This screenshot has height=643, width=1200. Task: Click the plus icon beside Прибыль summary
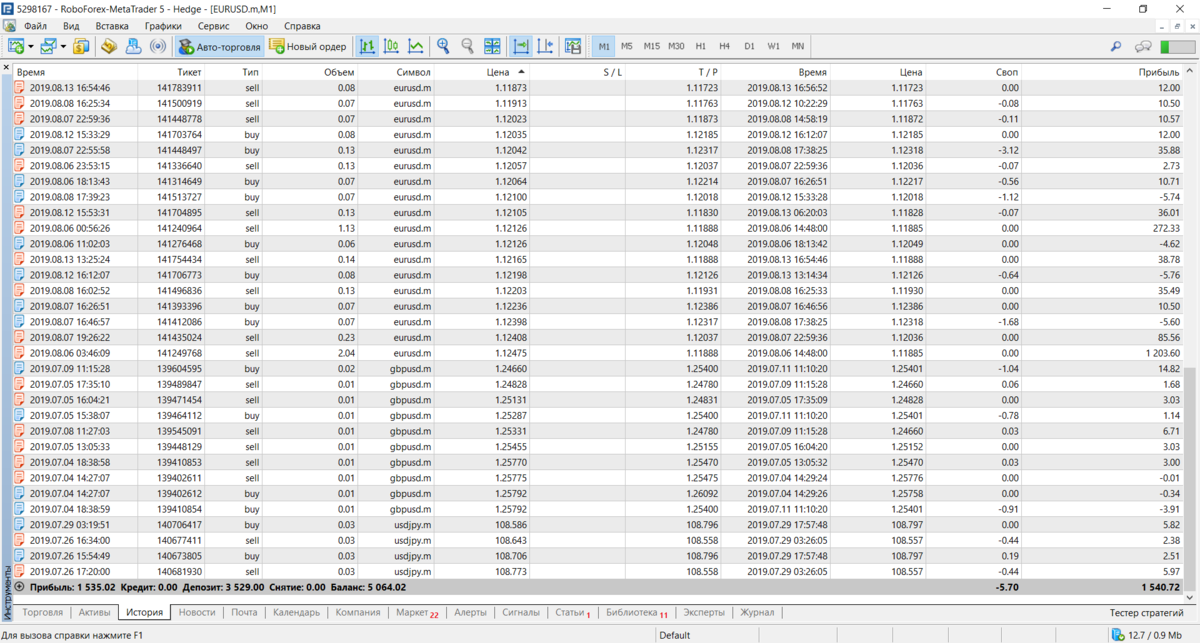(20, 587)
